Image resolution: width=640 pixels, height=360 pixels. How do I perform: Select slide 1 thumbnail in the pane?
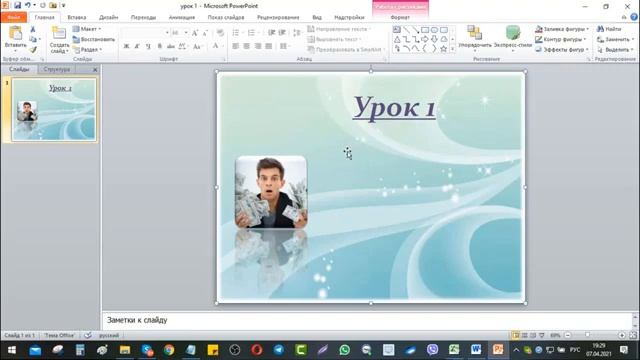54,110
